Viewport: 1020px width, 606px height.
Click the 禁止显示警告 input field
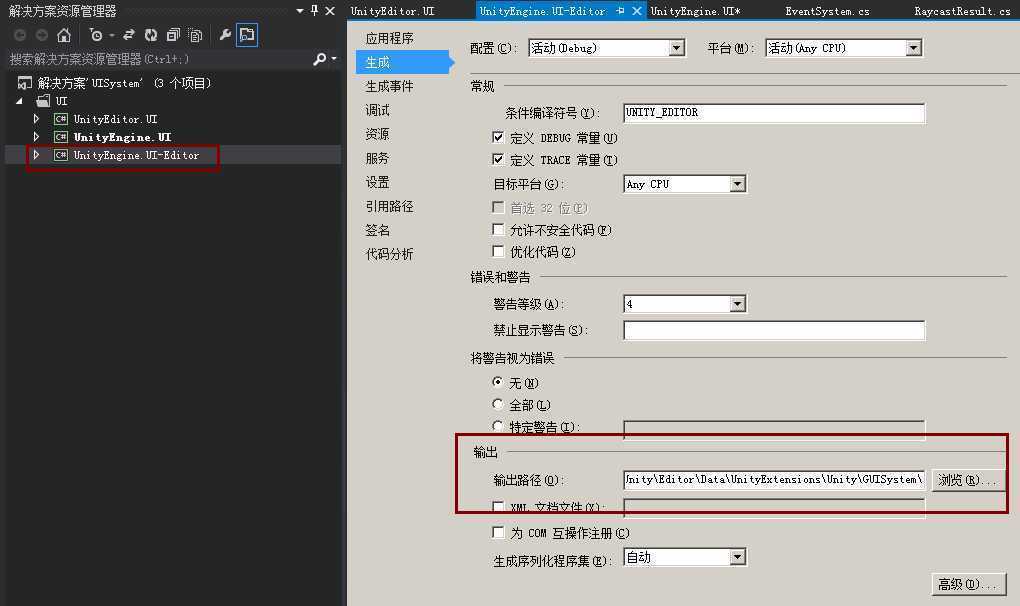click(x=773, y=330)
